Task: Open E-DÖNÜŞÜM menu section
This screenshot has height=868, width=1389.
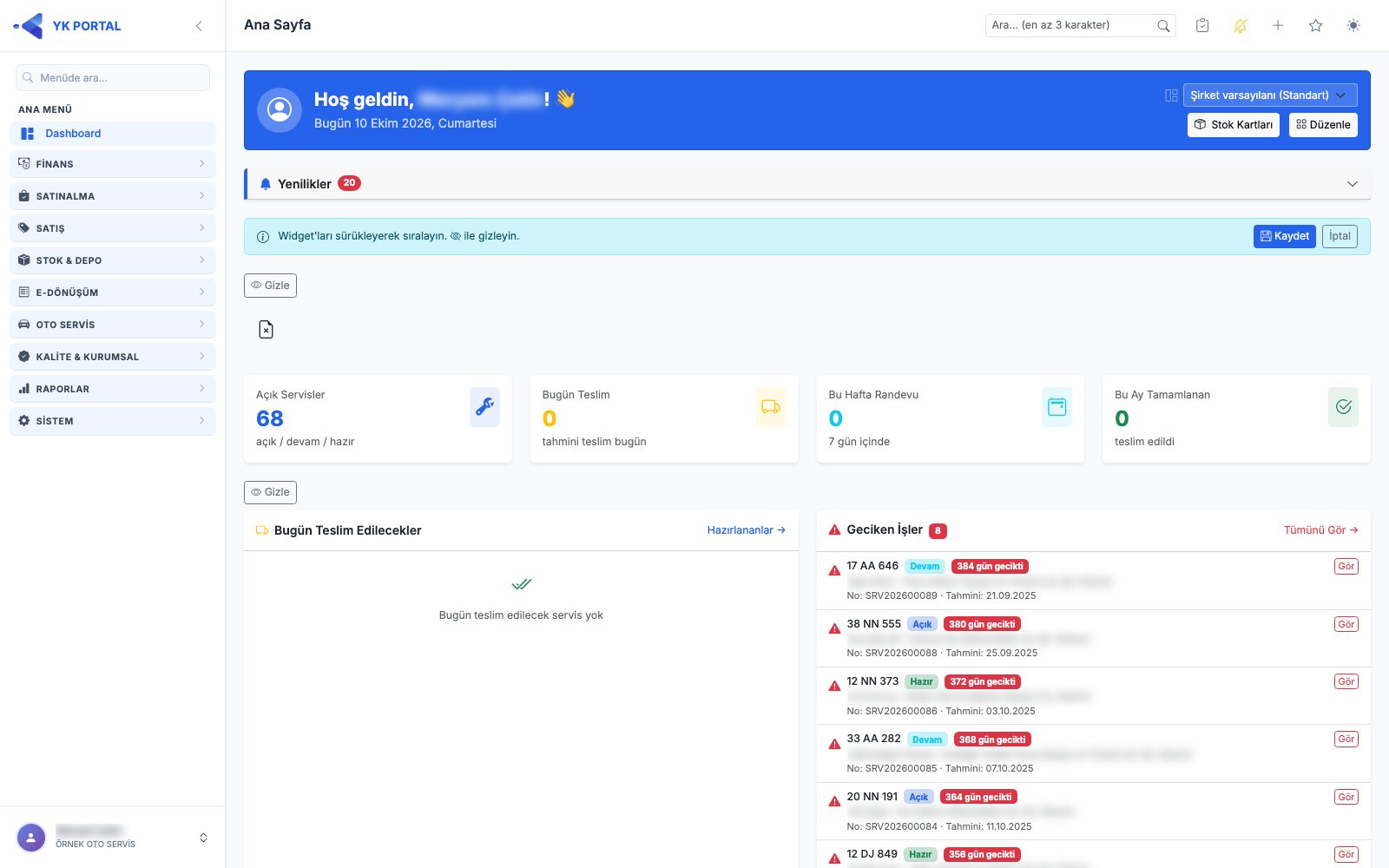Action: click(x=113, y=293)
